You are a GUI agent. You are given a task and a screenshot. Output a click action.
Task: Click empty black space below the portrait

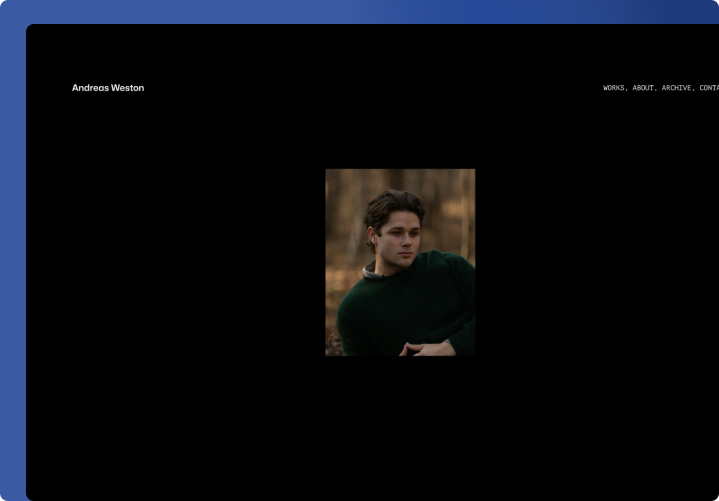pyautogui.click(x=400, y=430)
